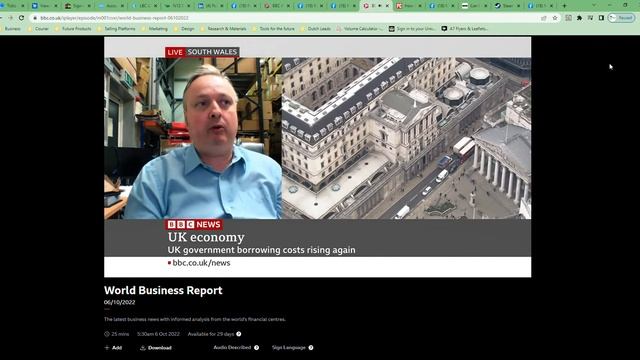Open help icon next to Sign Language

pyautogui.click(x=311, y=348)
